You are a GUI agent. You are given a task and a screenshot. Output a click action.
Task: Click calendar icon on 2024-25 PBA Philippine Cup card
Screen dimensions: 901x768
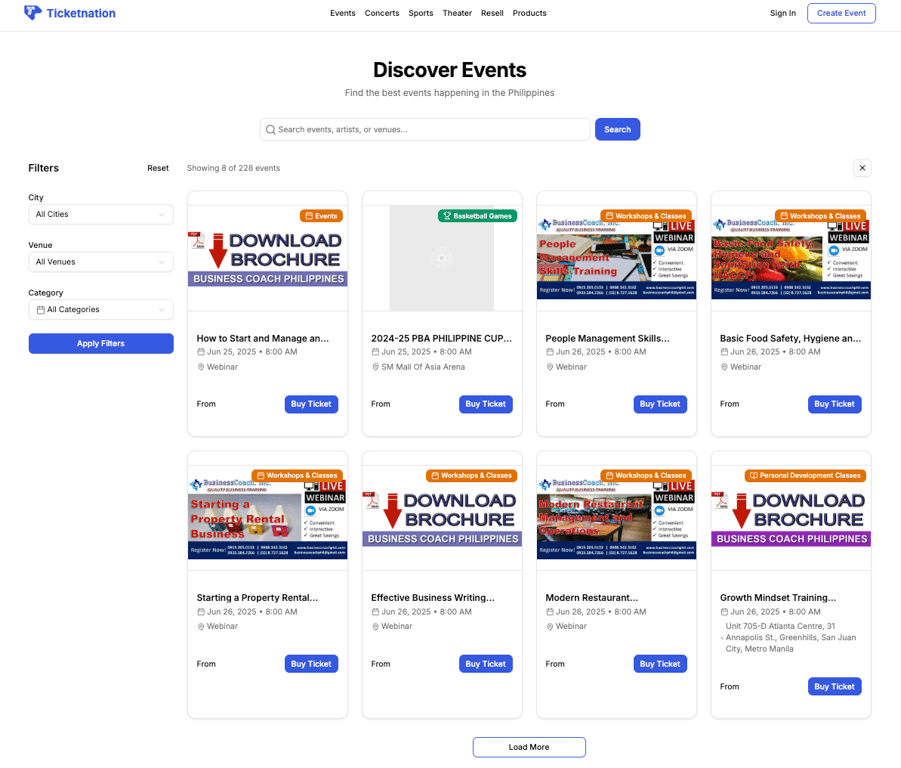coord(375,352)
